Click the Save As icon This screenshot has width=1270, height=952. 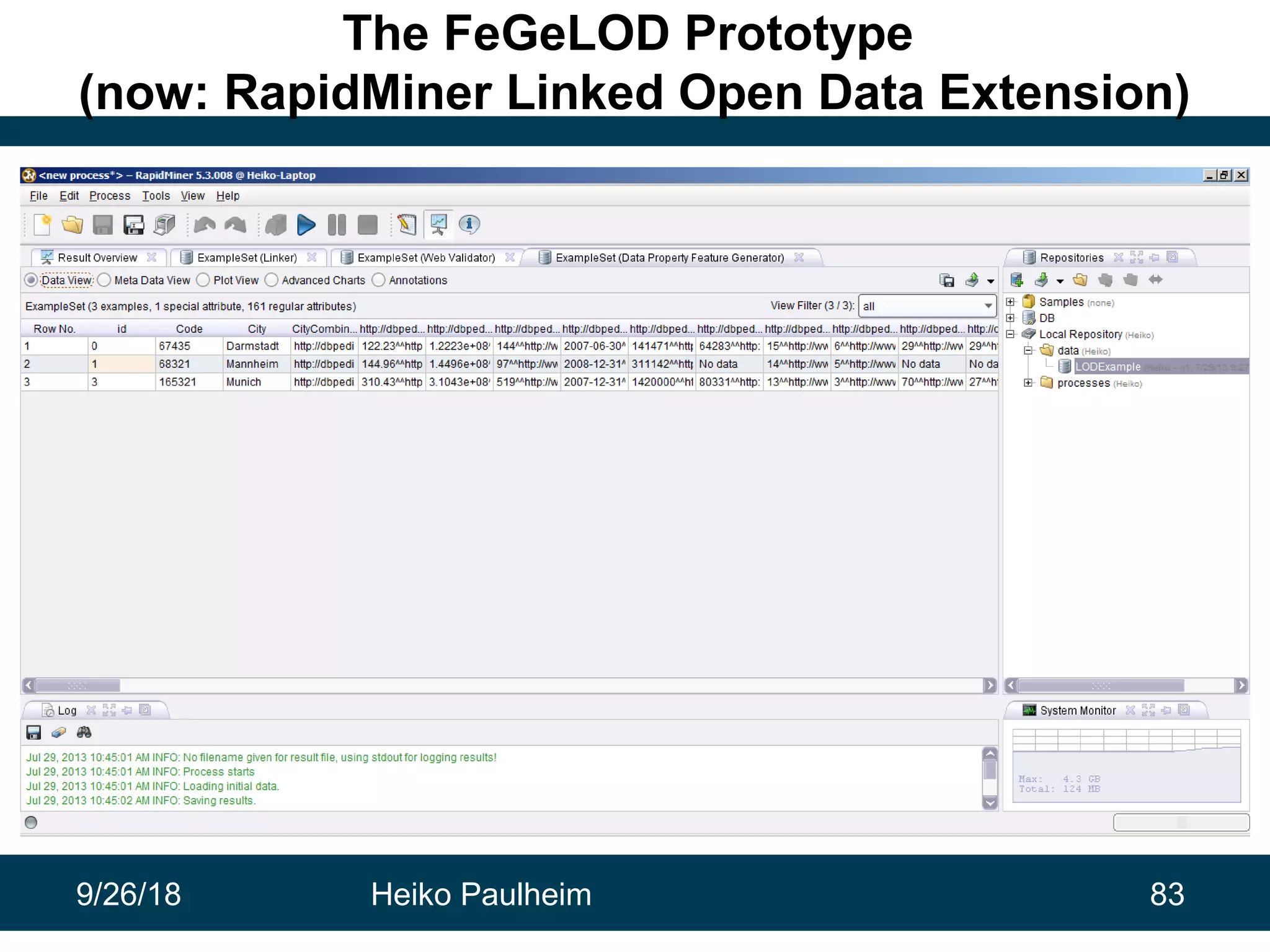(x=133, y=225)
